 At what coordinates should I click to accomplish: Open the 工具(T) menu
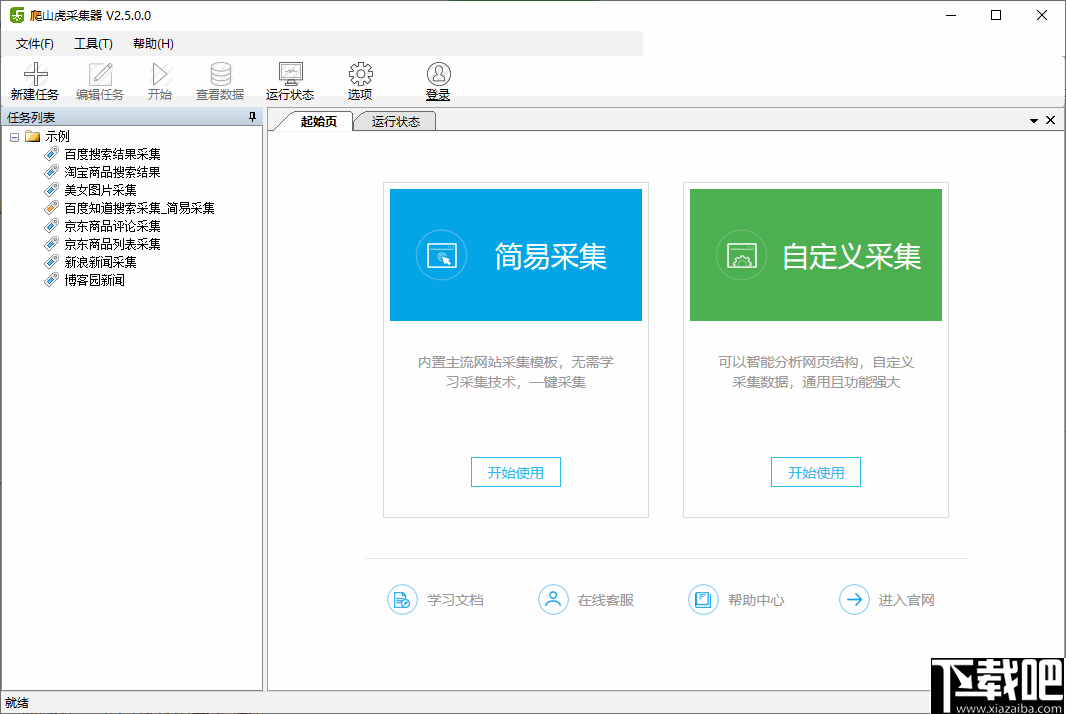point(93,44)
